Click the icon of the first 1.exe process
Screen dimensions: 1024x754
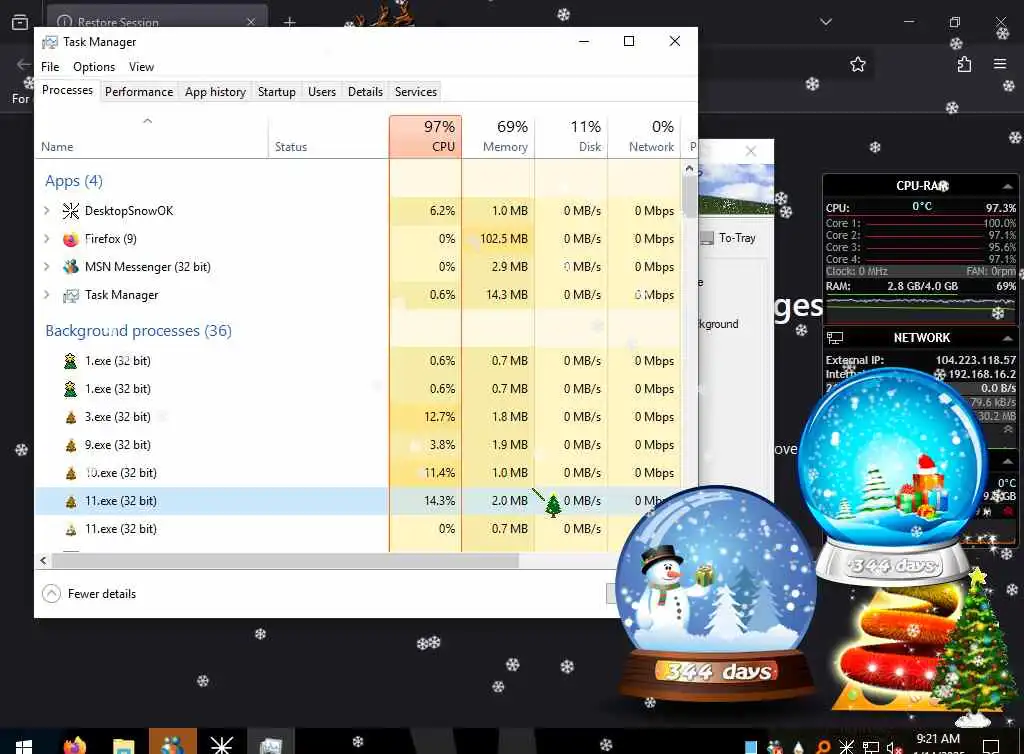71,361
